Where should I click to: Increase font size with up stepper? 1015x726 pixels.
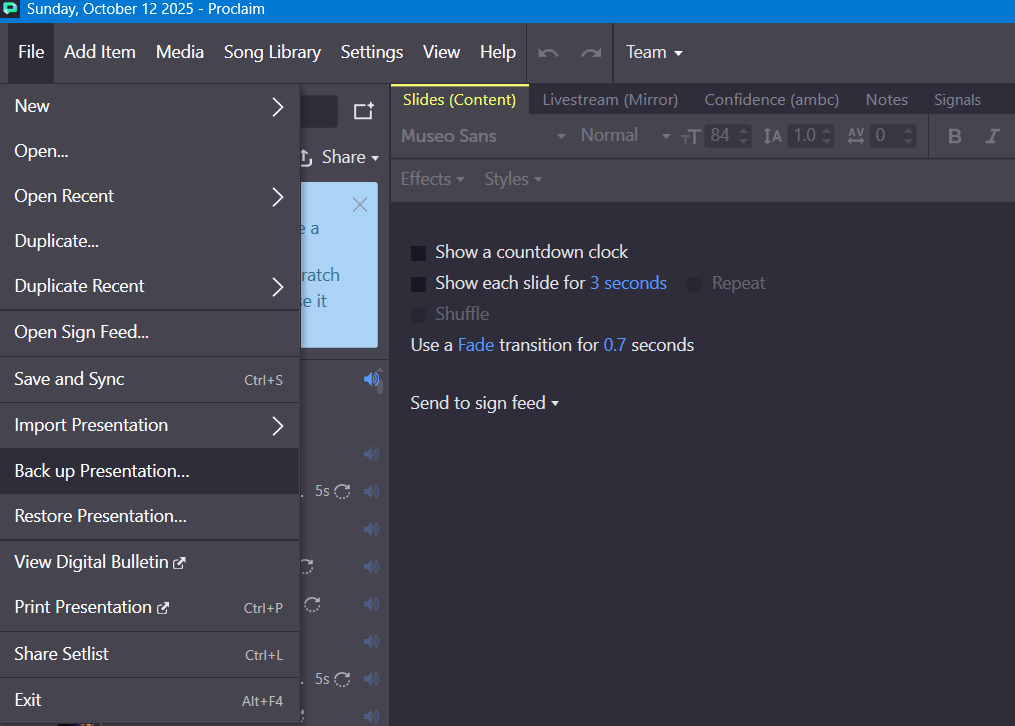coord(744,131)
